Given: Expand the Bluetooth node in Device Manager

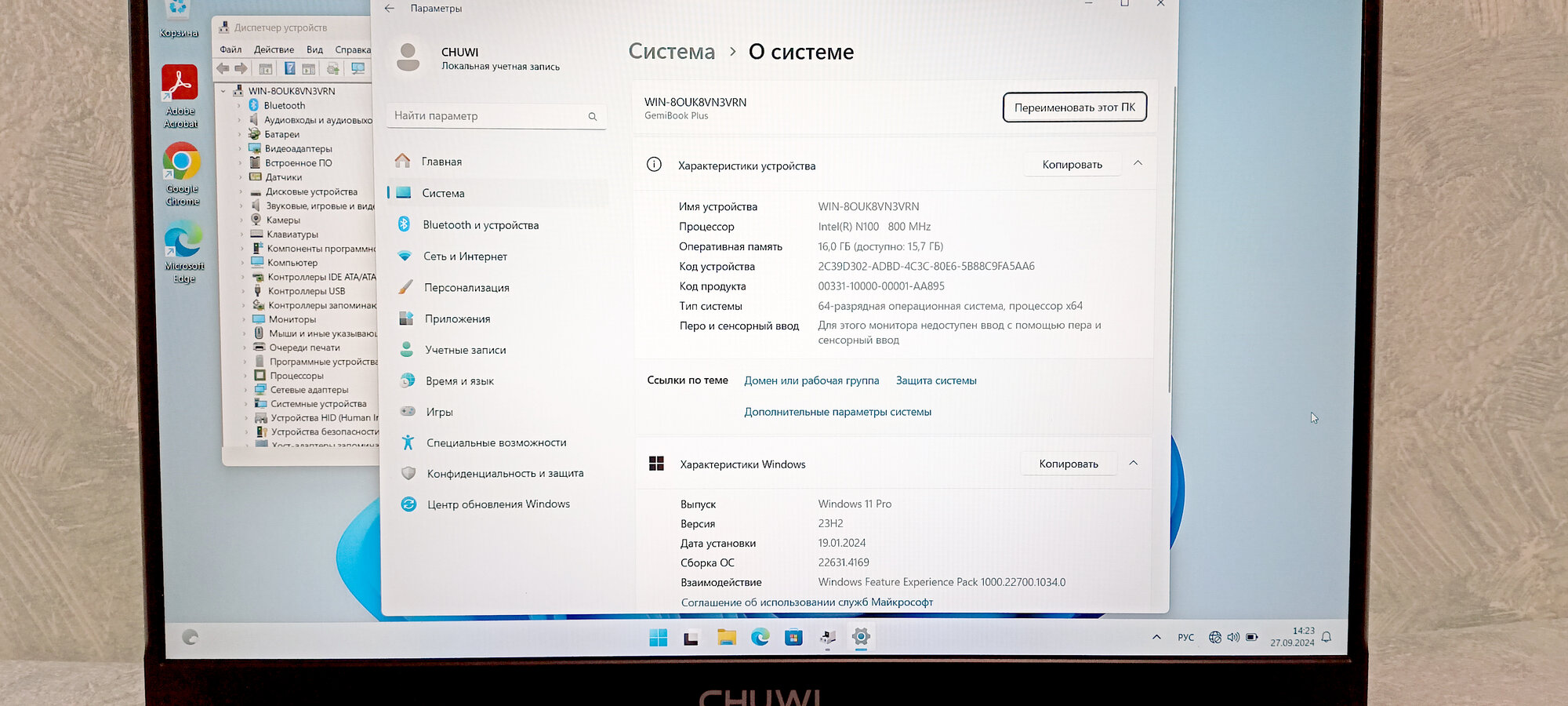Looking at the screenshot, I should point(239,105).
